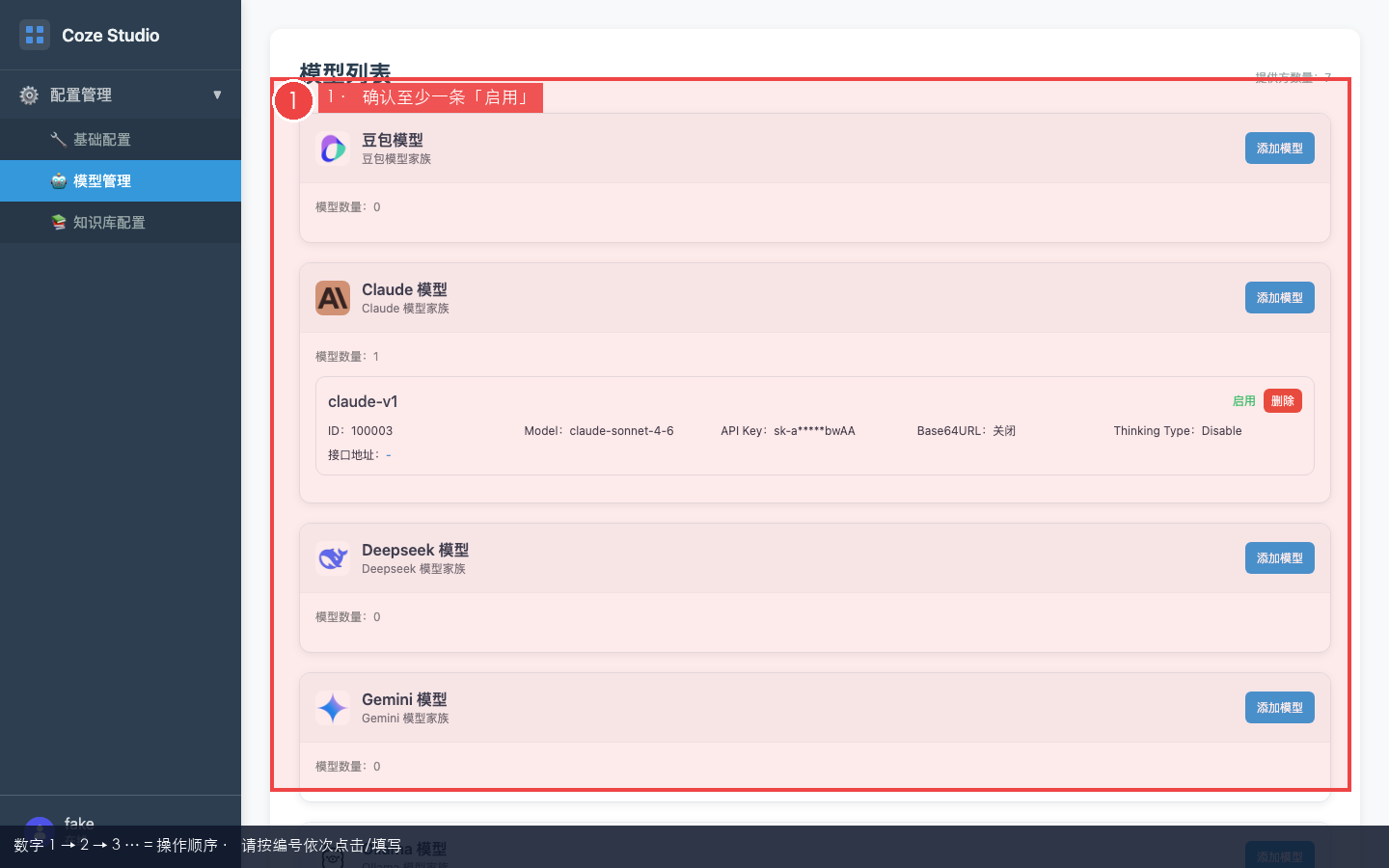This screenshot has width=1389, height=868.
Task: Click the Coze Studio logo icon
Action: tap(35, 35)
